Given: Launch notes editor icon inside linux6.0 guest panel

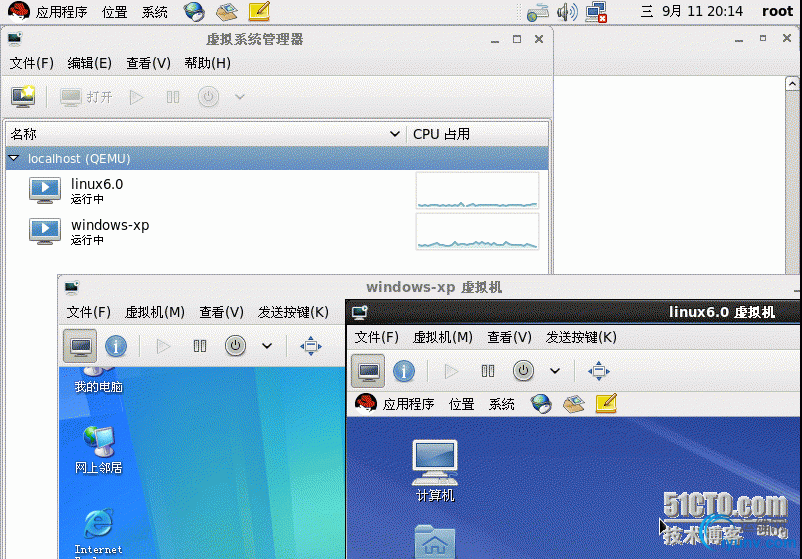Looking at the screenshot, I should 606,404.
